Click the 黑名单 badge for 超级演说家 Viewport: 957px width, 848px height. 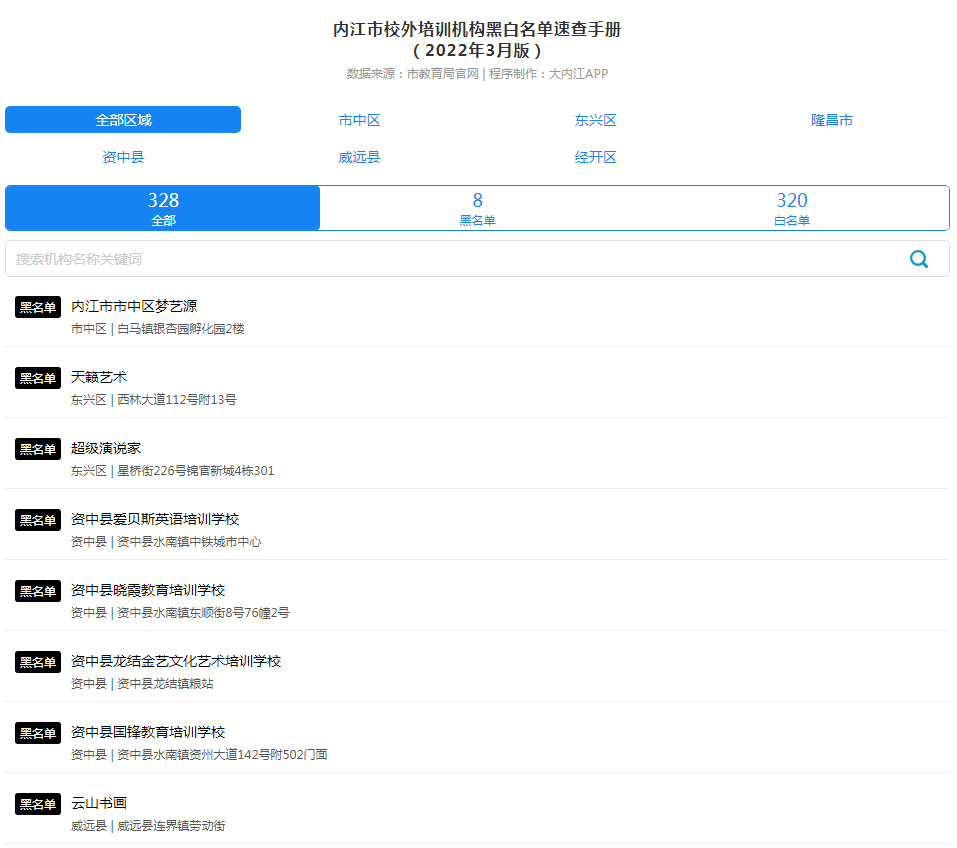37,449
